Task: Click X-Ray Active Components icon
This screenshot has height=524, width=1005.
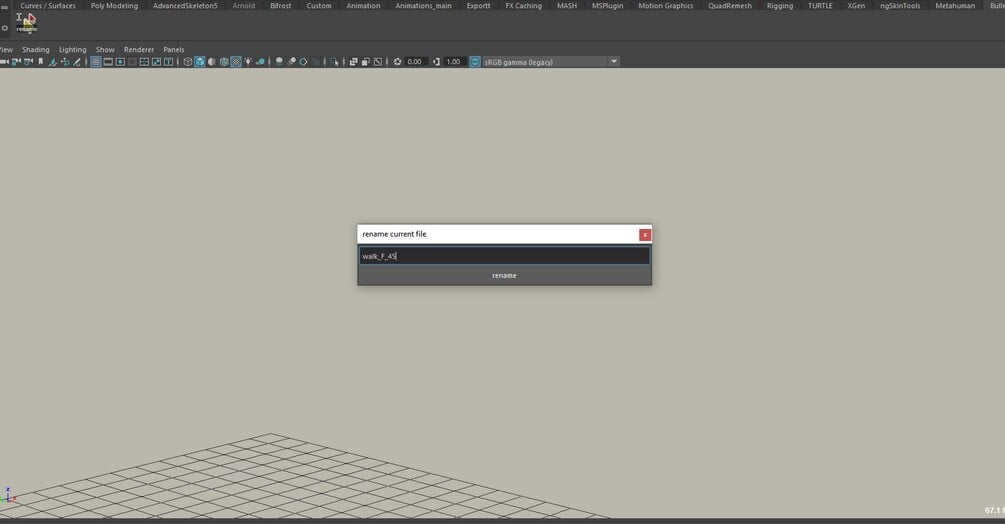Action: [x=365, y=61]
